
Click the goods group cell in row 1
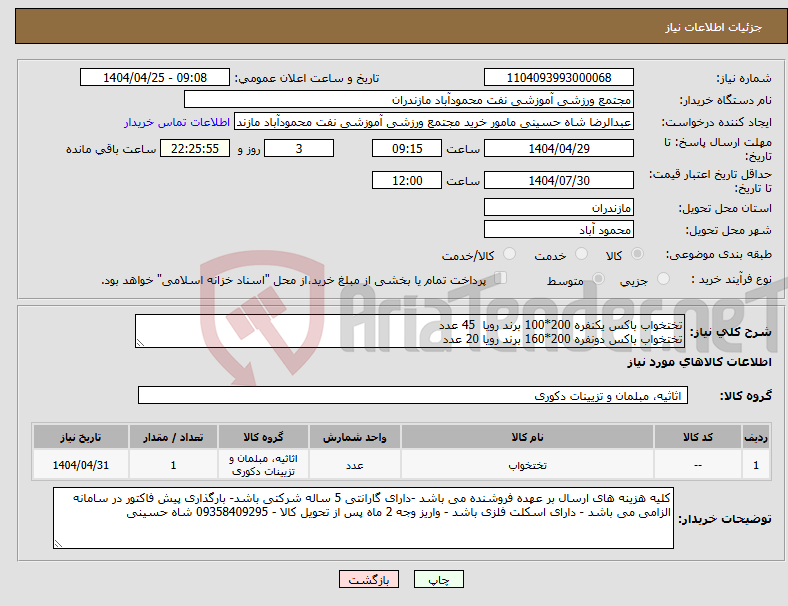coord(263,465)
